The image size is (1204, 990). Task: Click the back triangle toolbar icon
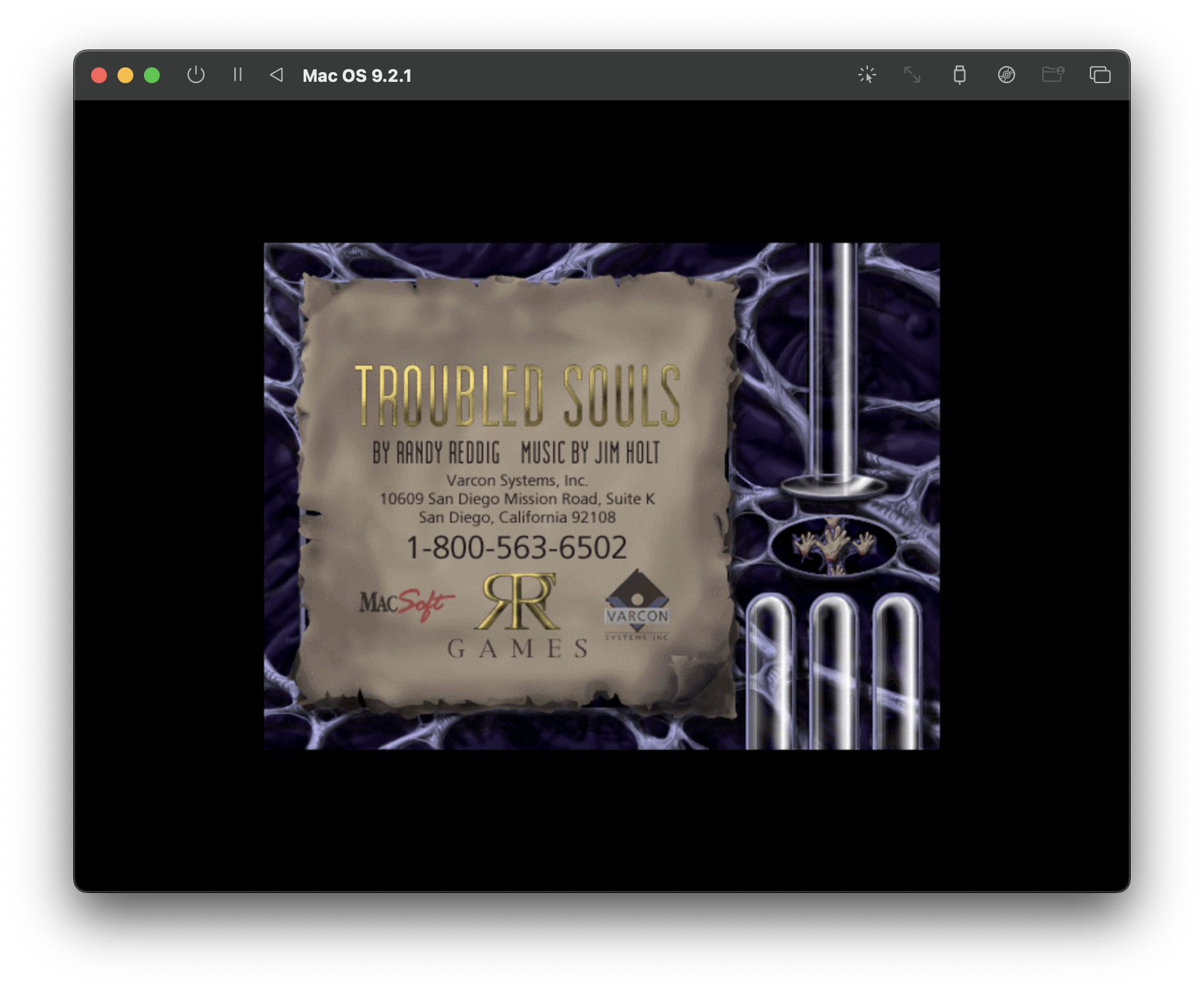click(277, 75)
